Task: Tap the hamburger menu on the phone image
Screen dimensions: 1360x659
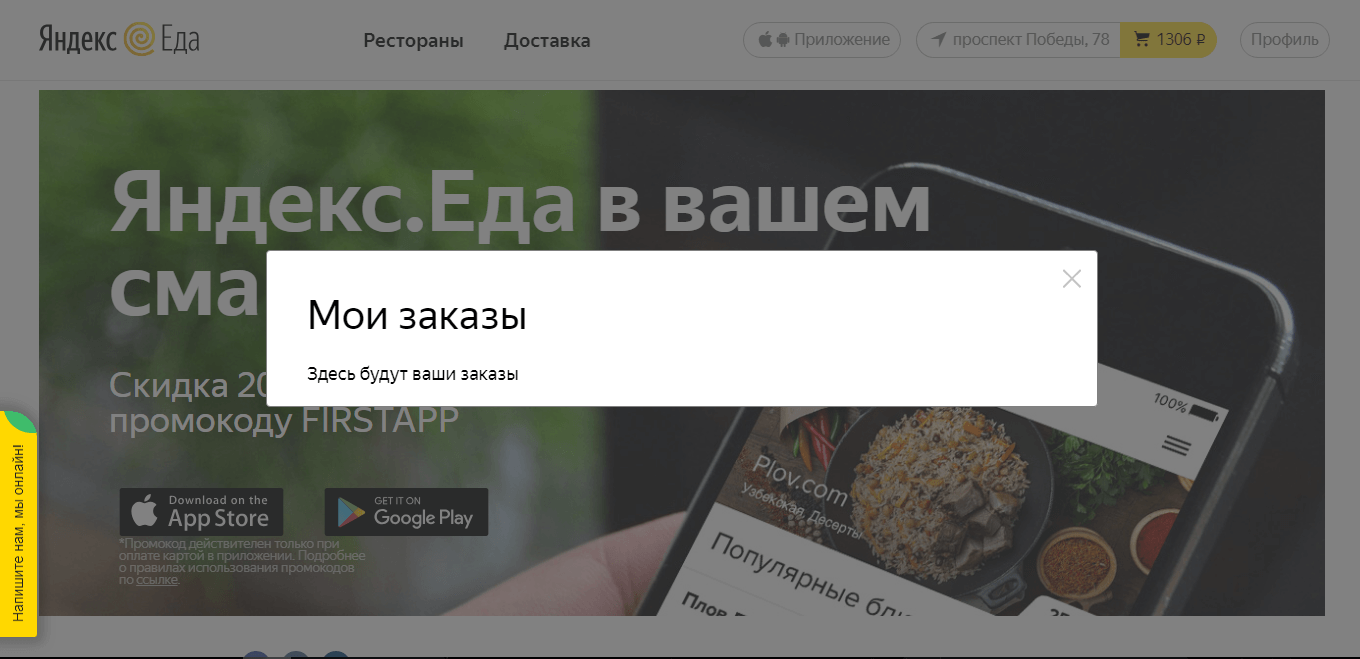Action: [x=1176, y=446]
